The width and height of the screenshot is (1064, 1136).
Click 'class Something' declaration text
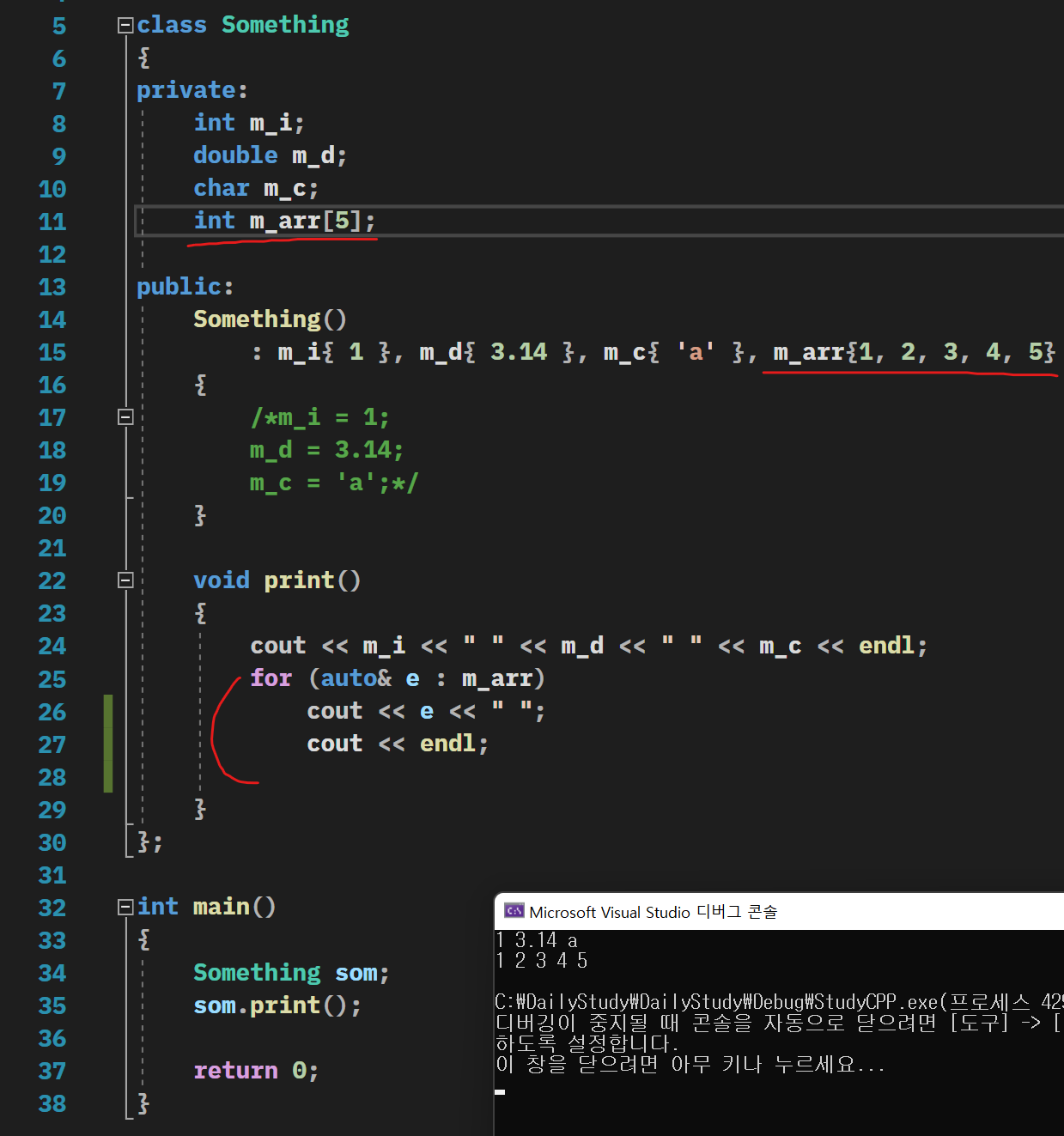pyautogui.click(x=243, y=25)
